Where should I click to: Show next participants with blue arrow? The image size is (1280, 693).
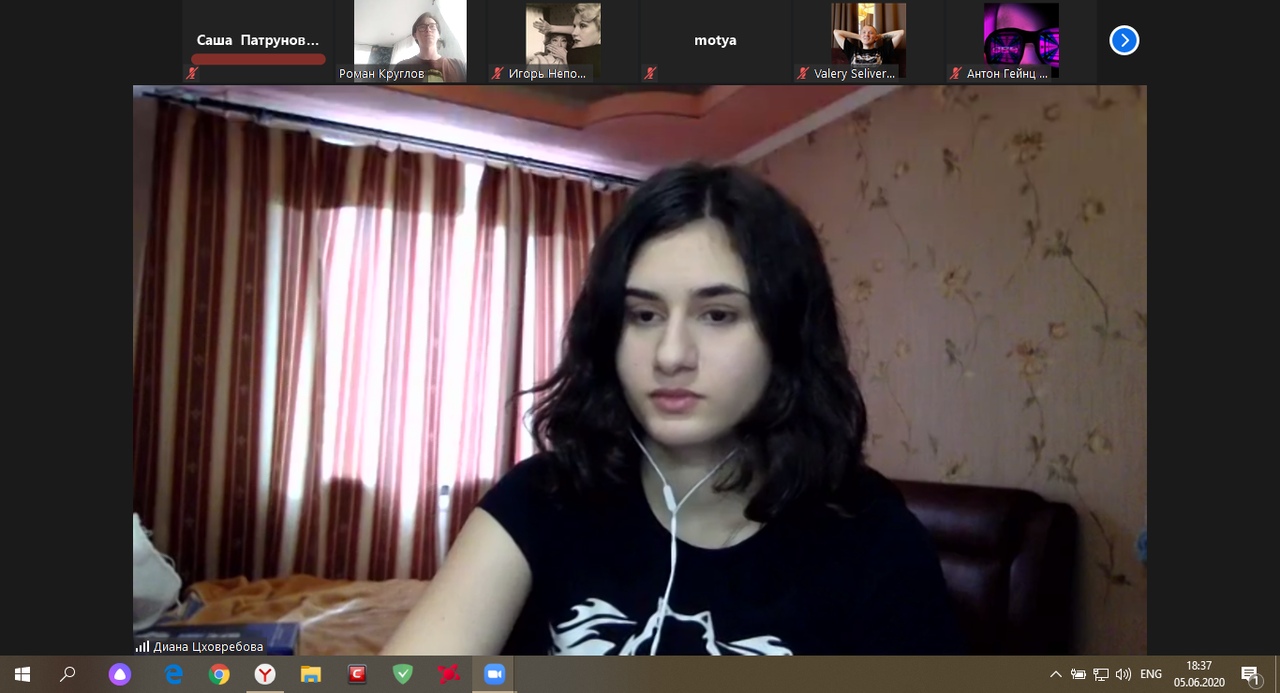[x=1124, y=40]
